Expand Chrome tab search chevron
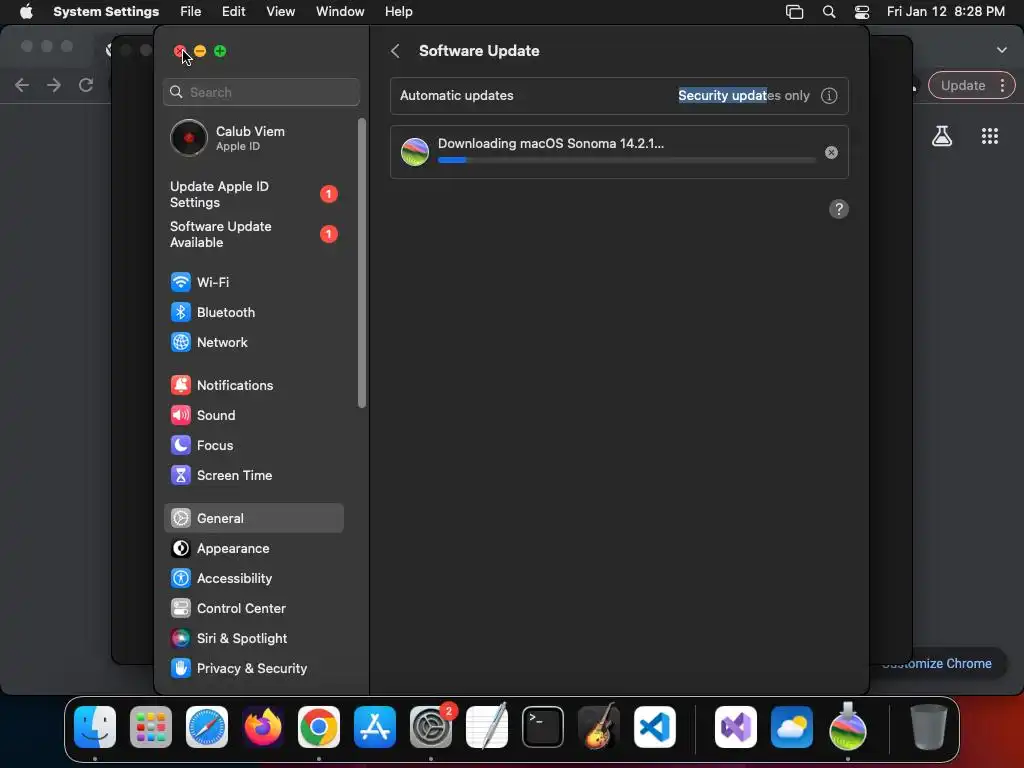This screenshot has height=768, width=1024. [1002, 50]
